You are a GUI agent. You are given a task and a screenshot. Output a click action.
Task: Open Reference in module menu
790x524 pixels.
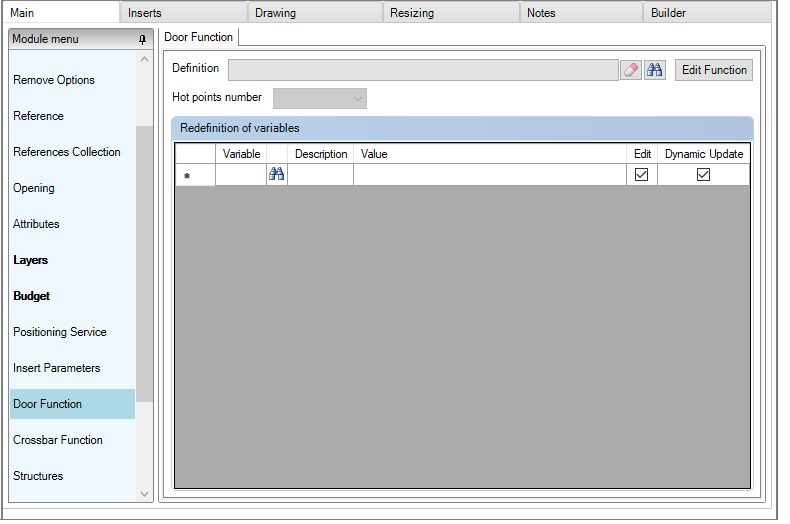pyautogui.click(x=72, y=116)
